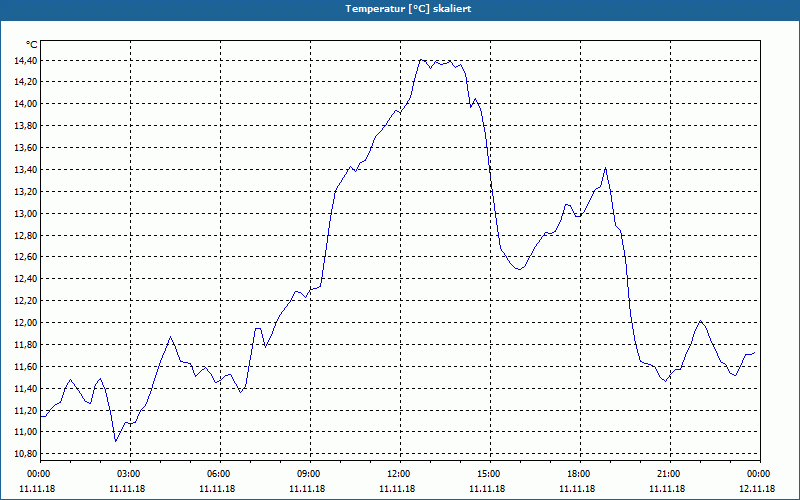The image size is (800, 500).
Task: Select the 13,60 axis label
Action: (26, 147)
